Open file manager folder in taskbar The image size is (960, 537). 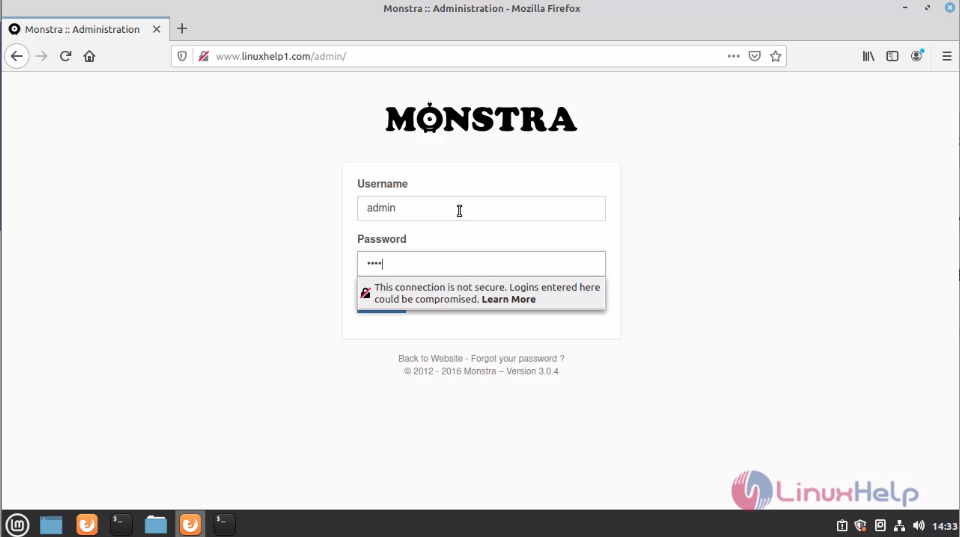tap(156, 525)
